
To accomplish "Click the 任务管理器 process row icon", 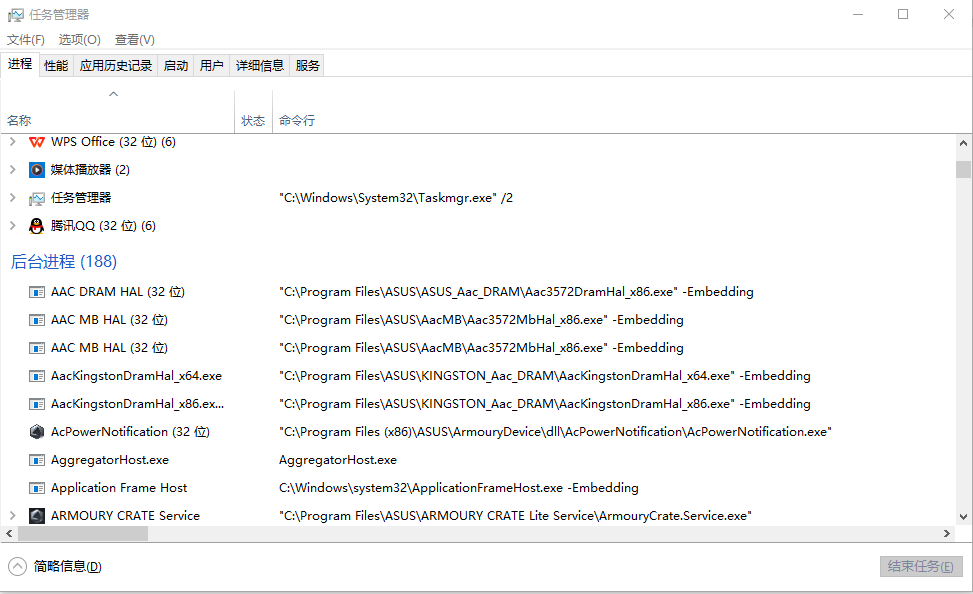I will coord(37,198).
